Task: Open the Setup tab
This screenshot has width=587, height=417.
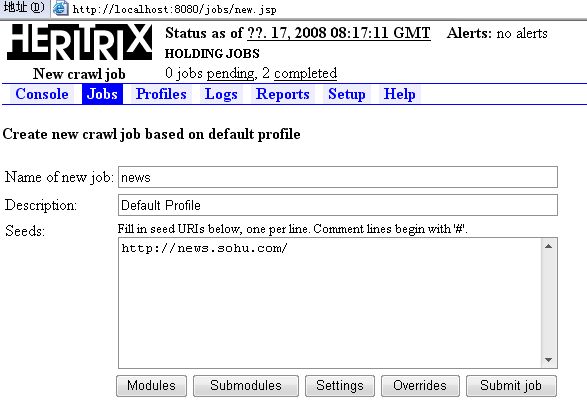Action: pos(347,94)
